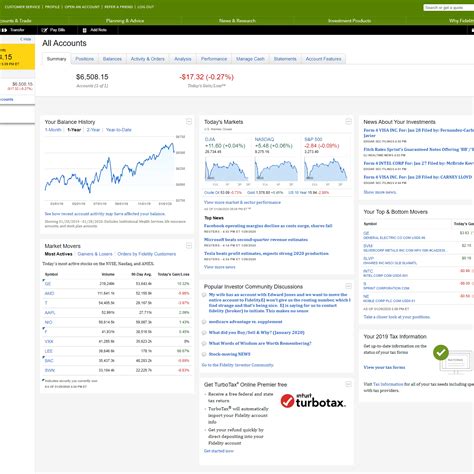
Task: Open the Summary tab
Action: pyautogui.click(x=56, y=59)
